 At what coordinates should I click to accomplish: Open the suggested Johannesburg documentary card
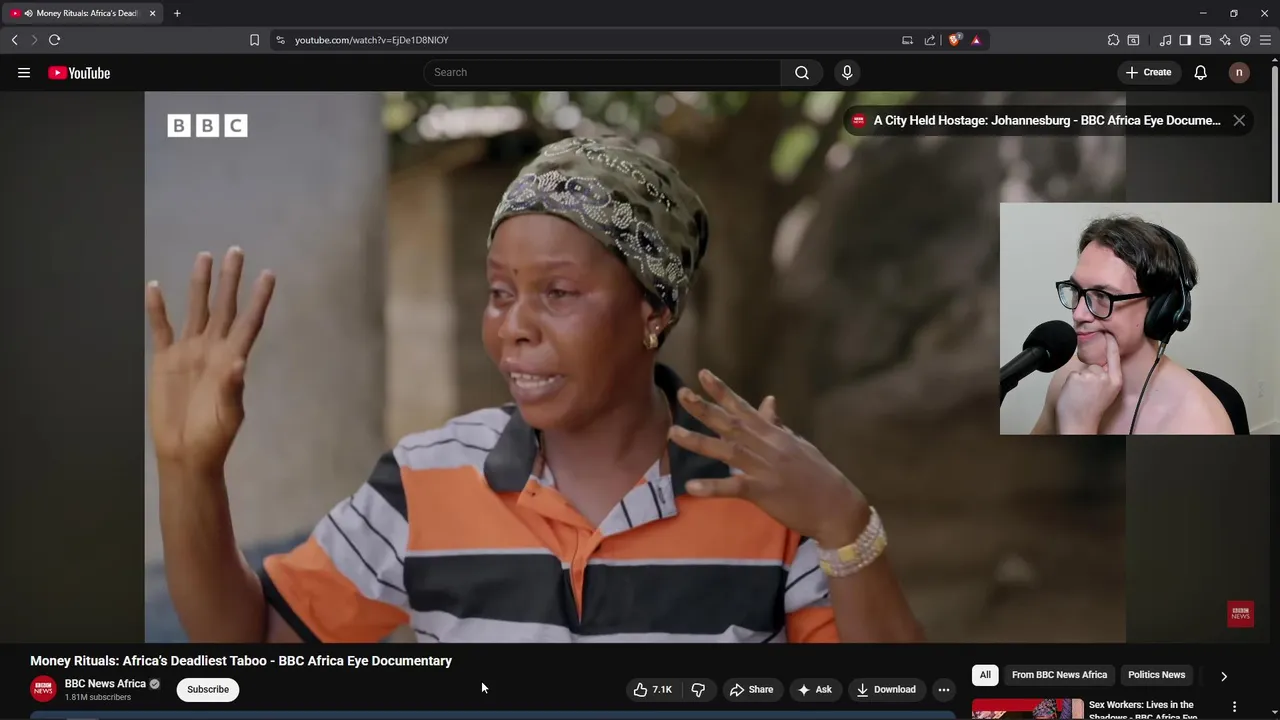click(x=1046, y=120)
